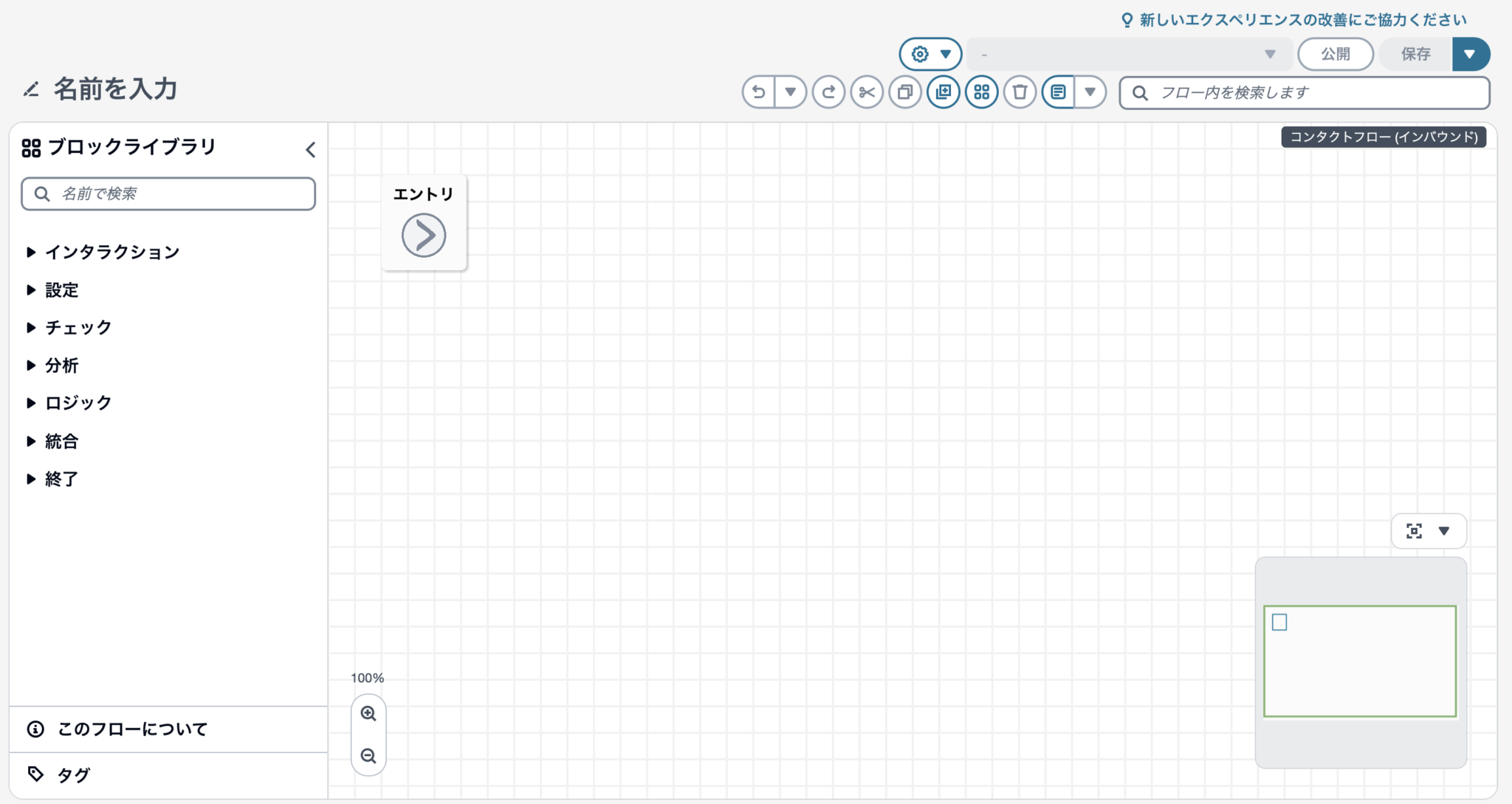Open the version selection dropdown
The height and width of the screenshot is (804, 1512).
tap(1270, 54)
